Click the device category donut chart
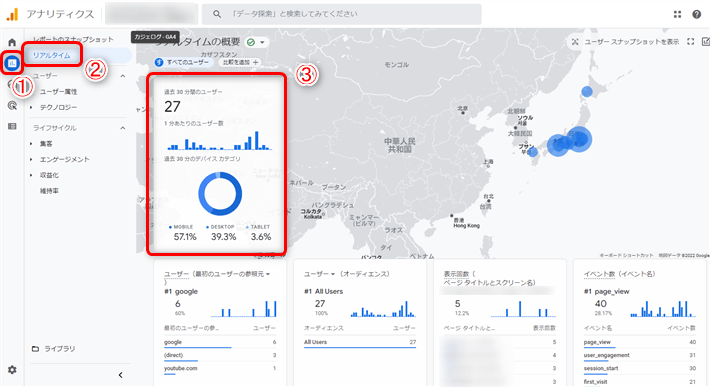 pyautogui.click(x=220, y=194)
